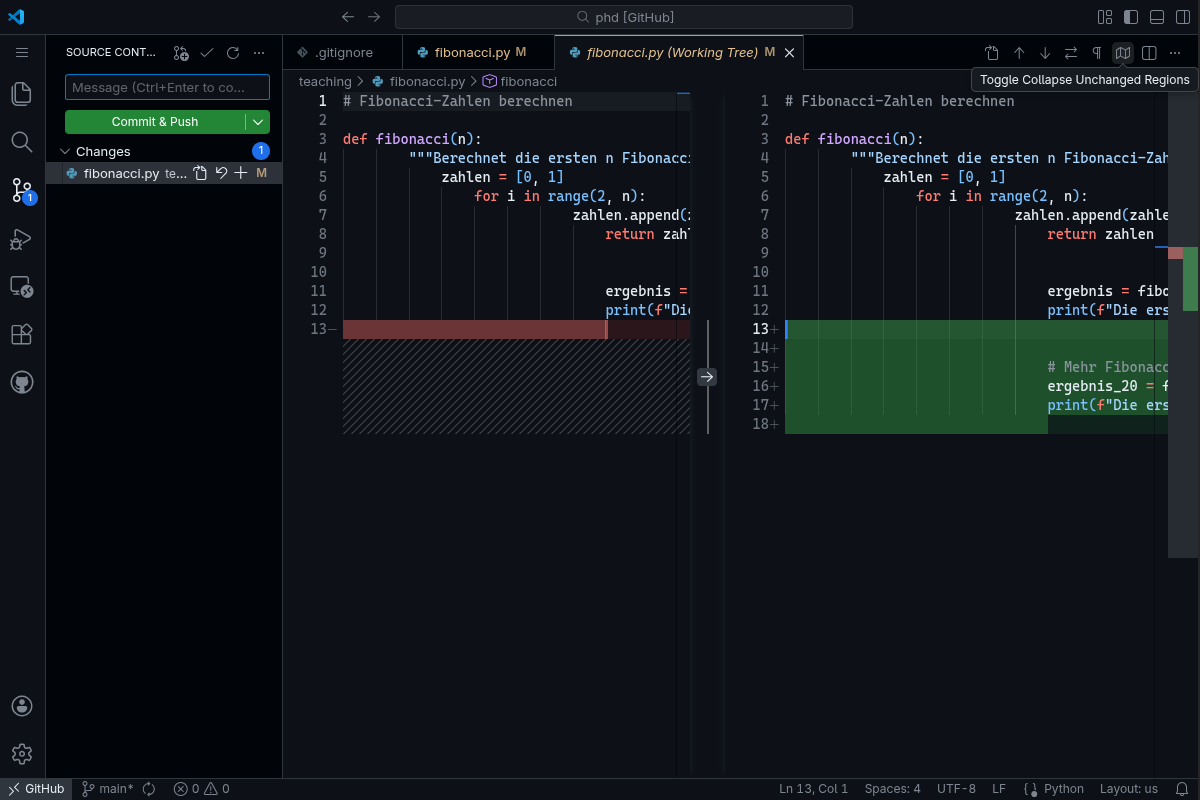
Task: Click the commit checkmark in Source Control header
Action: [207, 53]
